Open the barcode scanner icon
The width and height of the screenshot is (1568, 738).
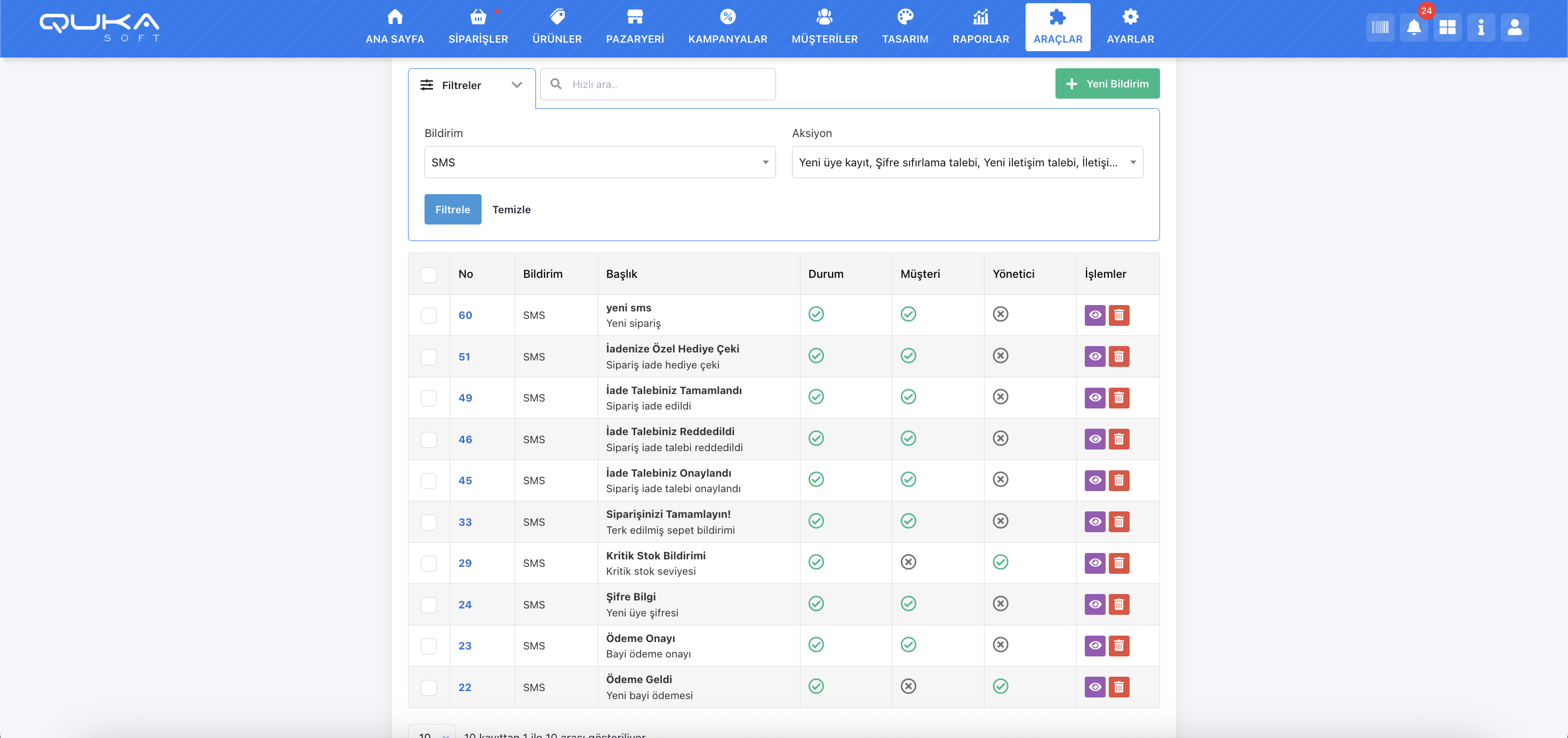tap(1379, 27)
